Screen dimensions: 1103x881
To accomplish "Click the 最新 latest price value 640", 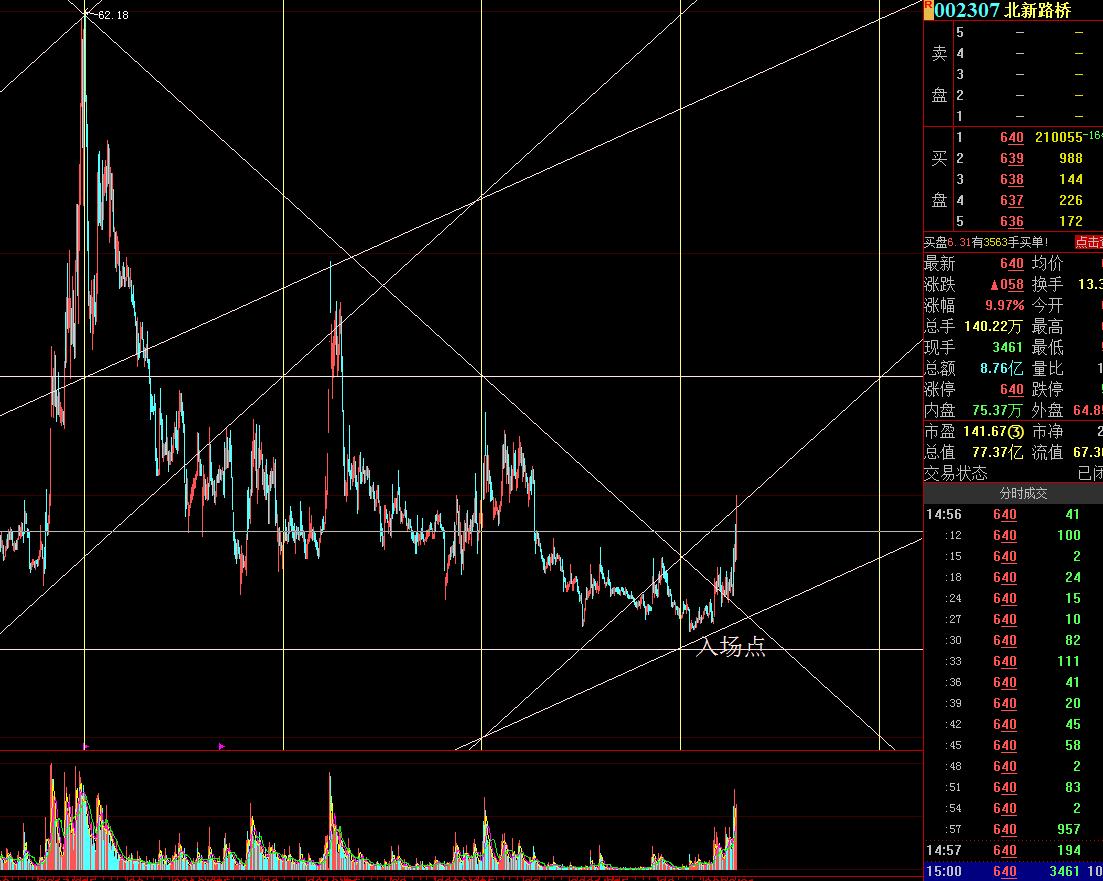I will (x=1012, y=263).
